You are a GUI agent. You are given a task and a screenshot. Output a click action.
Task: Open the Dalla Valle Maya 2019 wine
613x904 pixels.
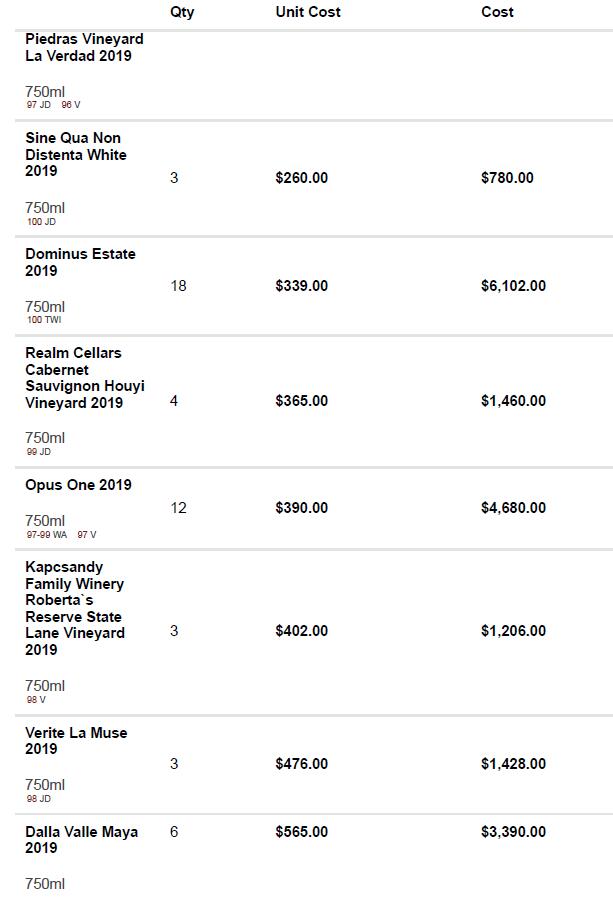coord(81,840)
